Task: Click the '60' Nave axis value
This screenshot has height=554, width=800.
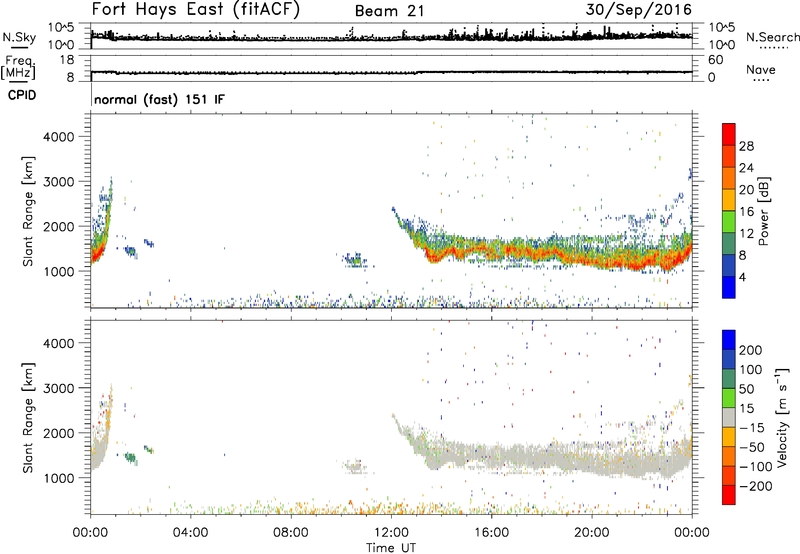Action: (715, 60)
